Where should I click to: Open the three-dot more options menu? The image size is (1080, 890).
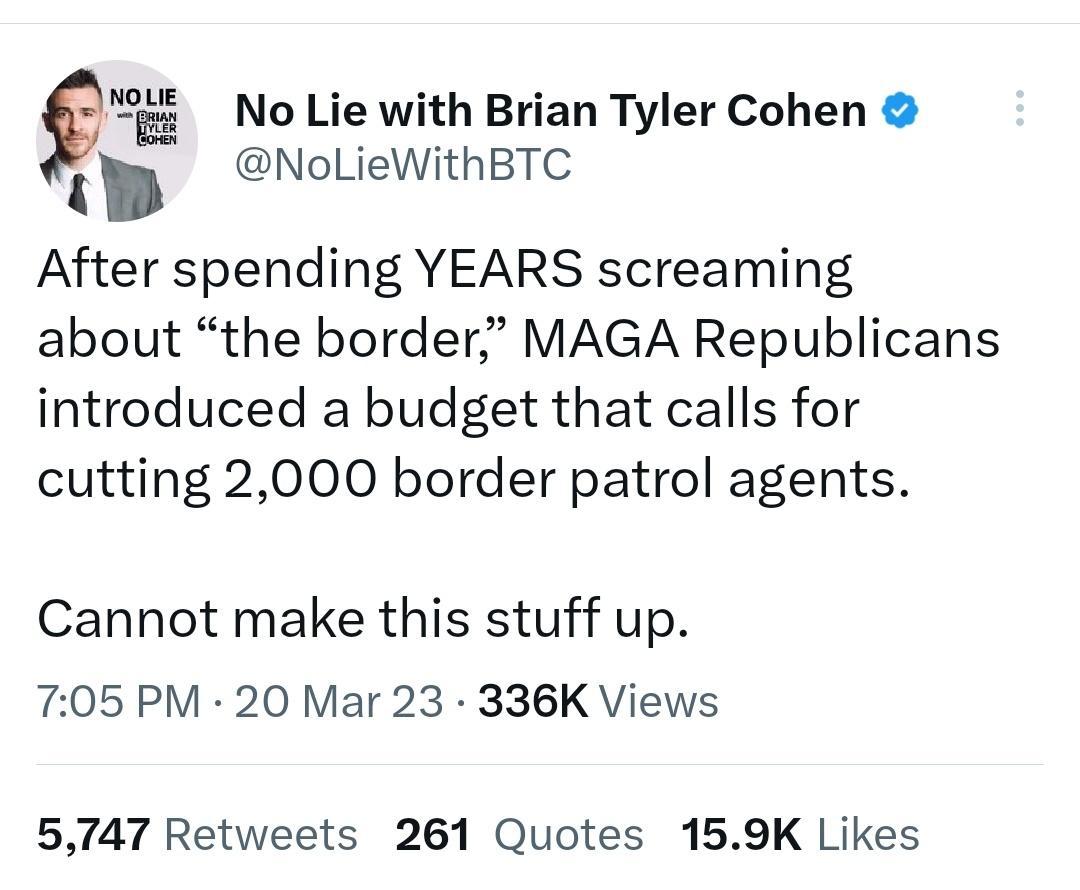[1019, 109]
